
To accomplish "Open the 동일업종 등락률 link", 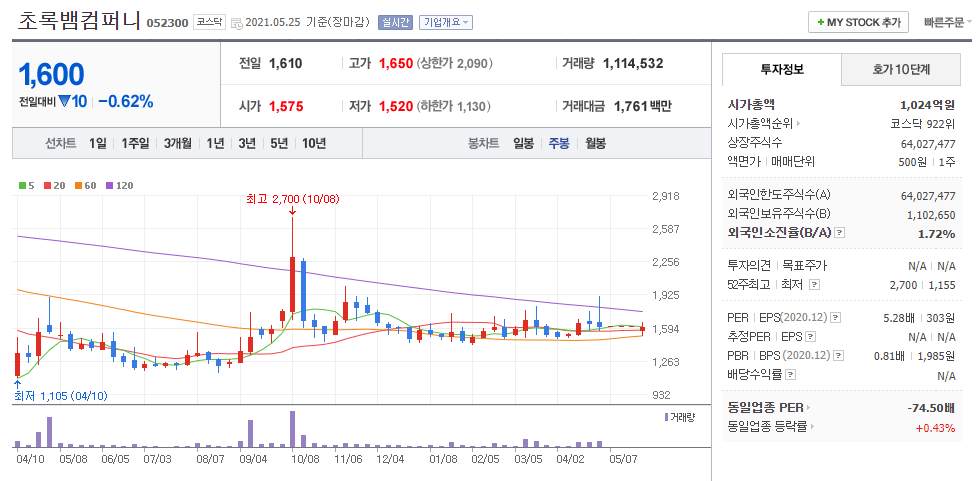I will [771, 427].
